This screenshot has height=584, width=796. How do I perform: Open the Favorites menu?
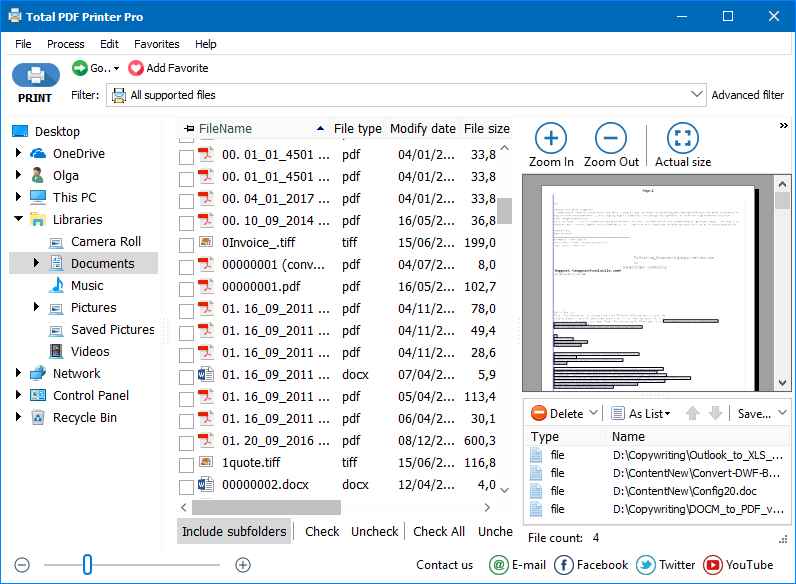(157, 44)
